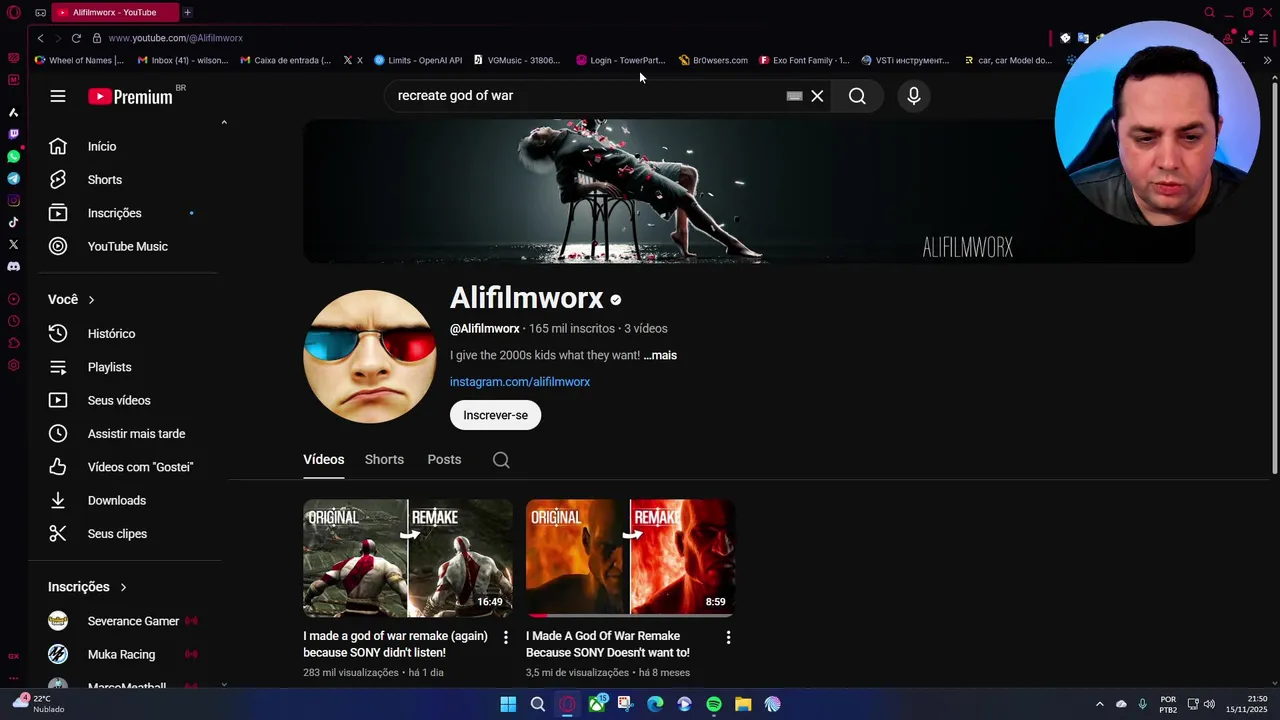Expand the Você section
Viewport: 1280px width, 720px height.
tap(71, 300)
